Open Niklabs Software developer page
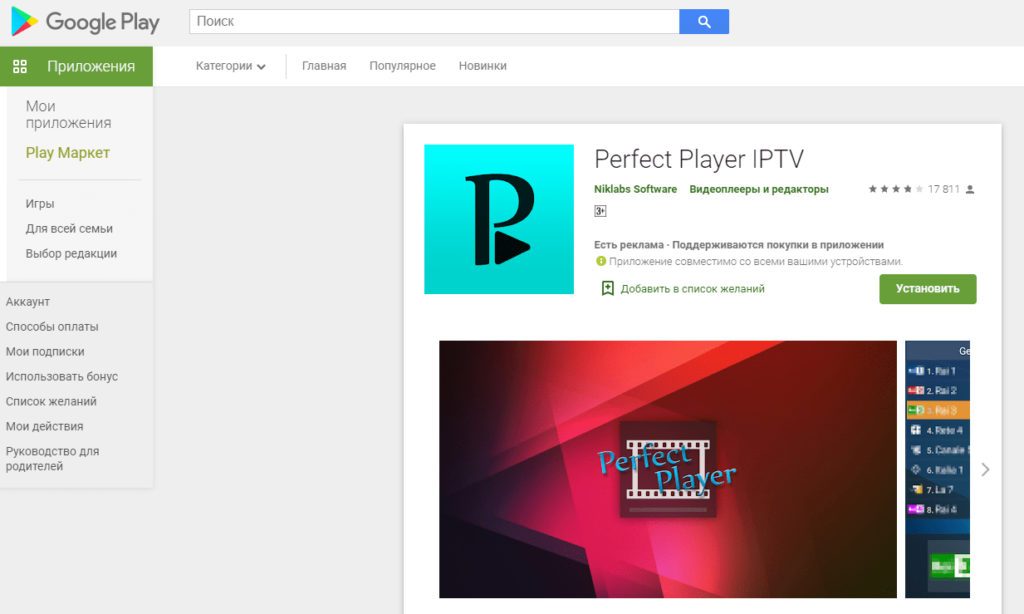The width and height of the screenshot is (1024, 614). tap(635, 189)
